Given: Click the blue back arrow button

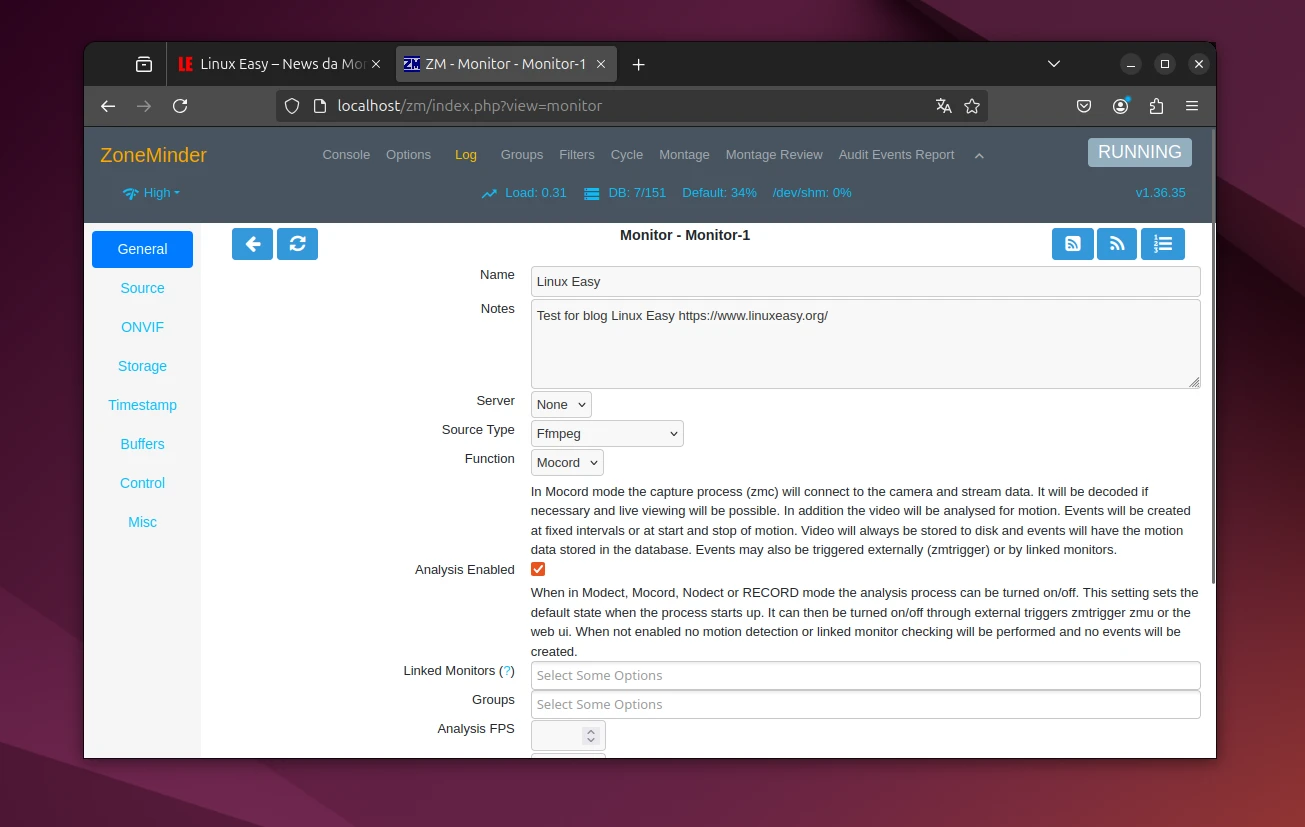Looking at the screenshot, I should pyautogui.click(x=252, y=244).
